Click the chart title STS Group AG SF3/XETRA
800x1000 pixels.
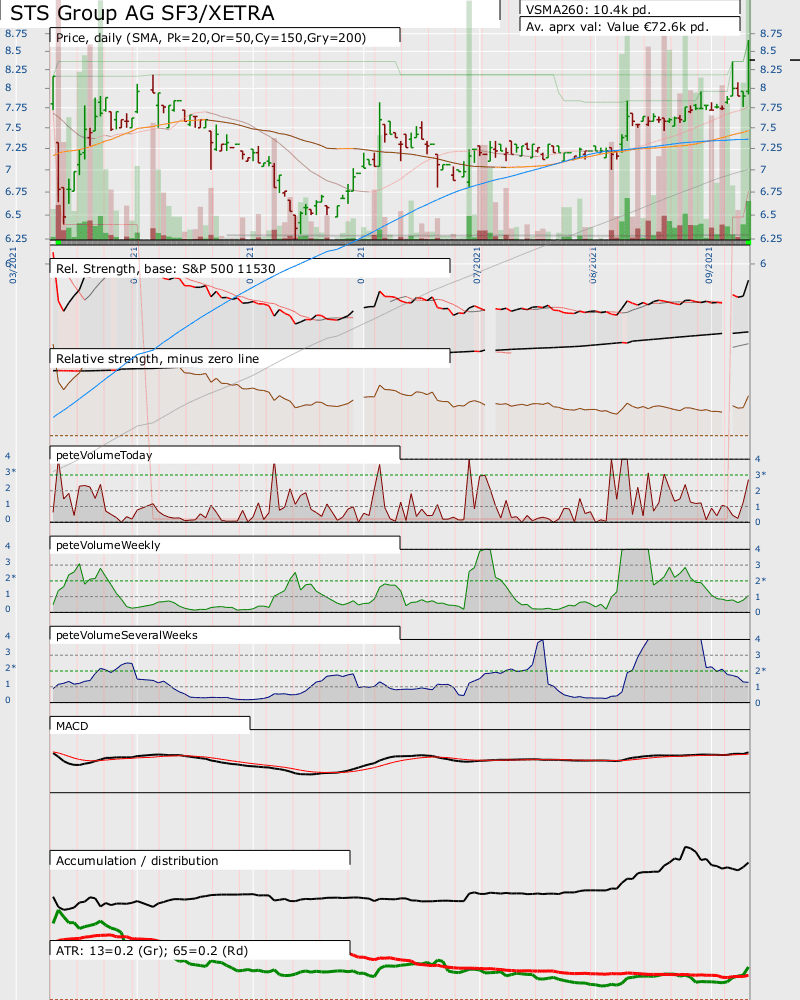click(142, 13)
